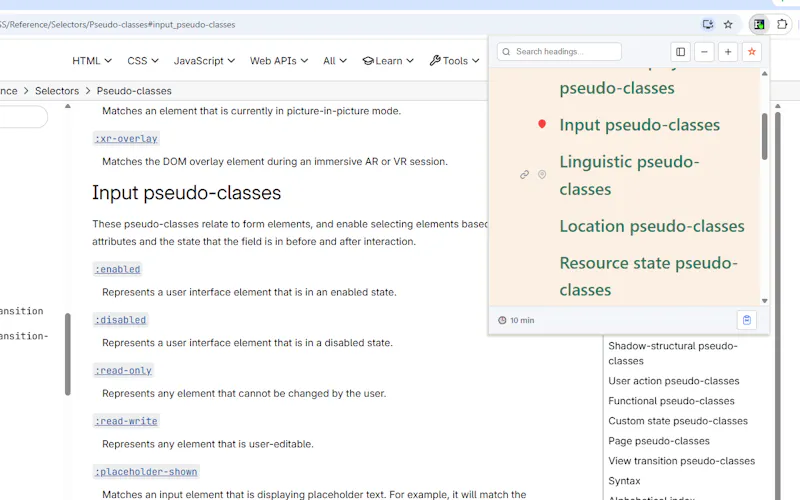This screenshot has width=800, height=500.
Task: Open the CSS dropdown menu
Action: [x=143, y=61]
